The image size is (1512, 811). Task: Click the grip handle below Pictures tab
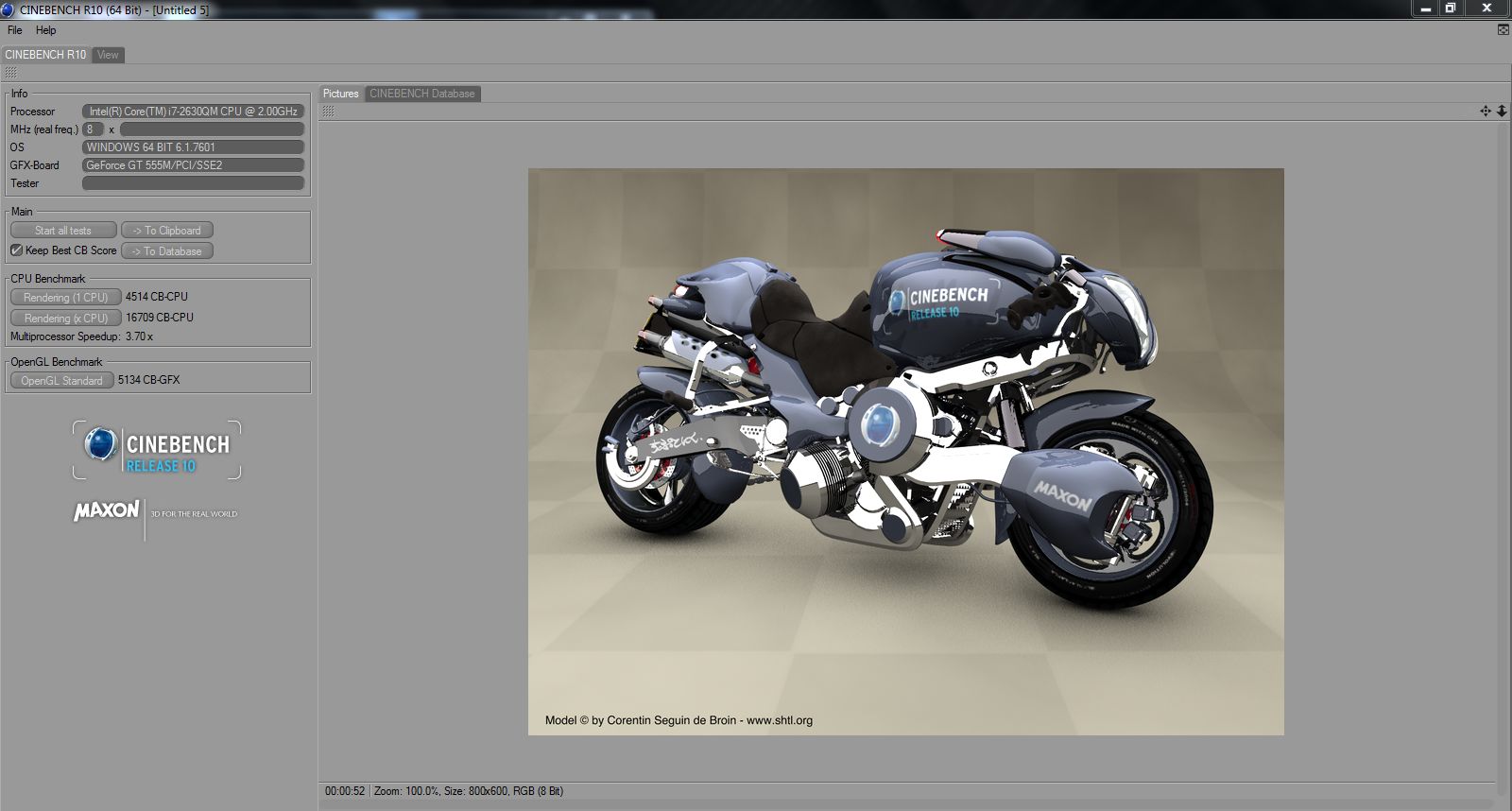(328, 112)
